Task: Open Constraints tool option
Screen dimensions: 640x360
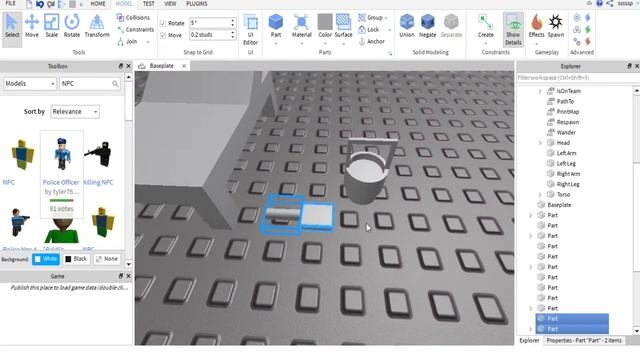Action: (x=135, y=30)
